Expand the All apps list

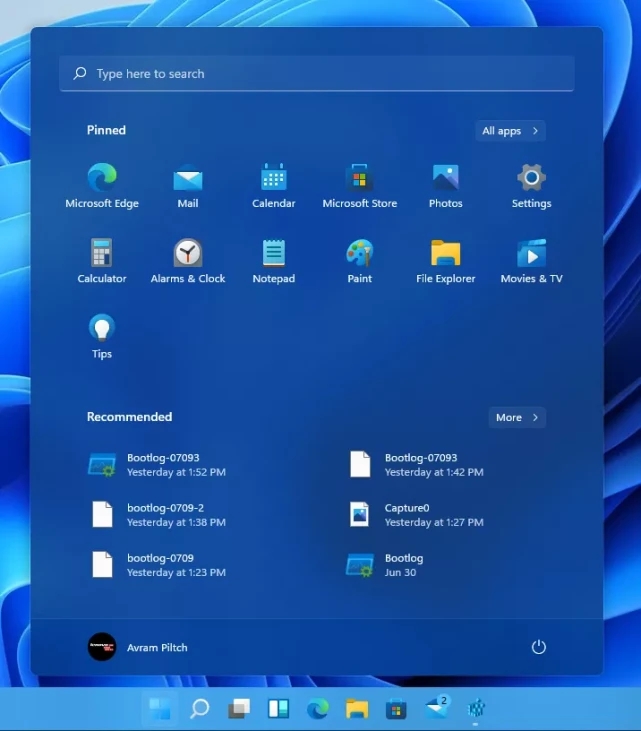(x=510, y=131)
